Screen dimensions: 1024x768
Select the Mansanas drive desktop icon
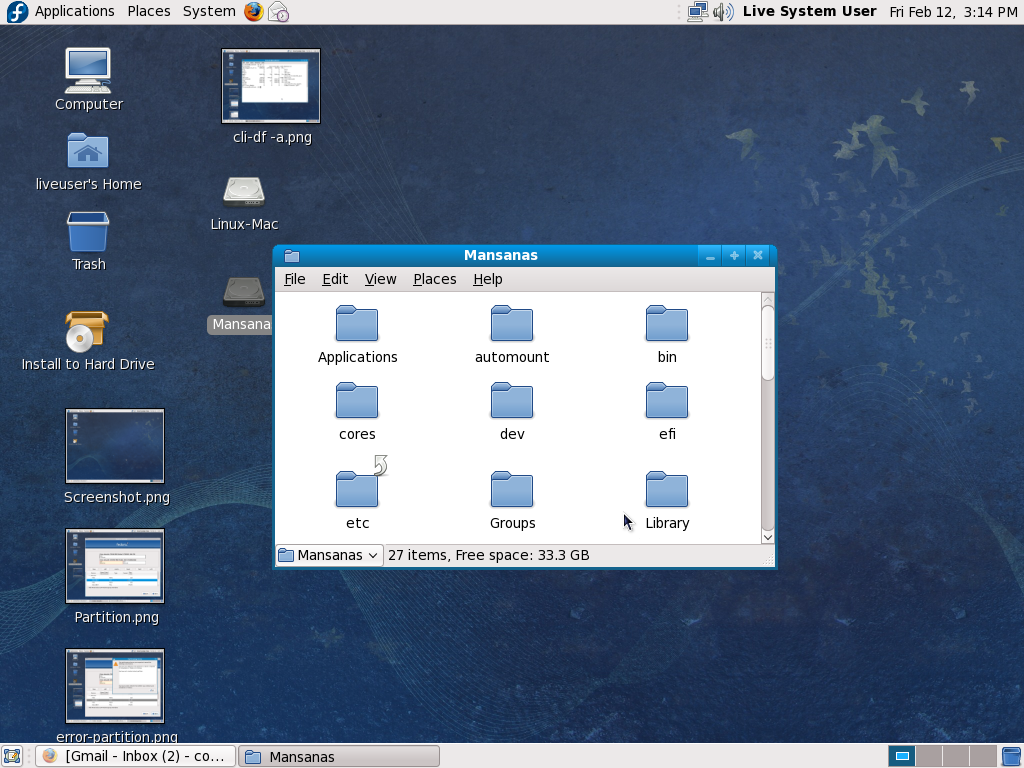pyautogui.click(x=244, y=292)
